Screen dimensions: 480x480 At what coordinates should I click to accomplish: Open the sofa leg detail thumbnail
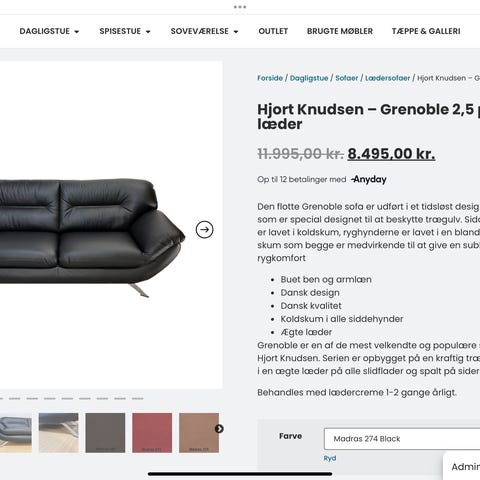point(58,433)
